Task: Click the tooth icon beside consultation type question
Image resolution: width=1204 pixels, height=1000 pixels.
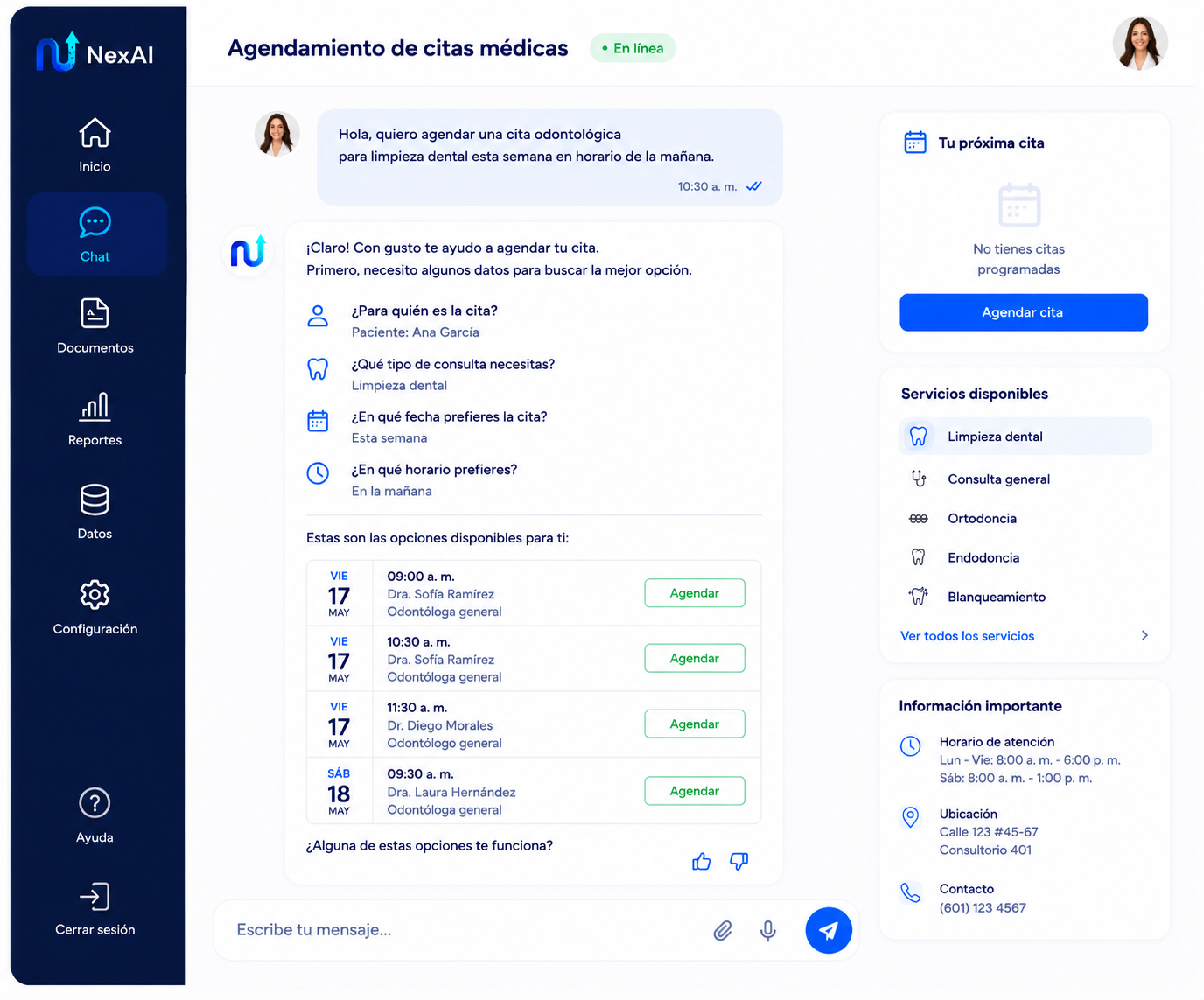Action: click(x=318, y=369)
